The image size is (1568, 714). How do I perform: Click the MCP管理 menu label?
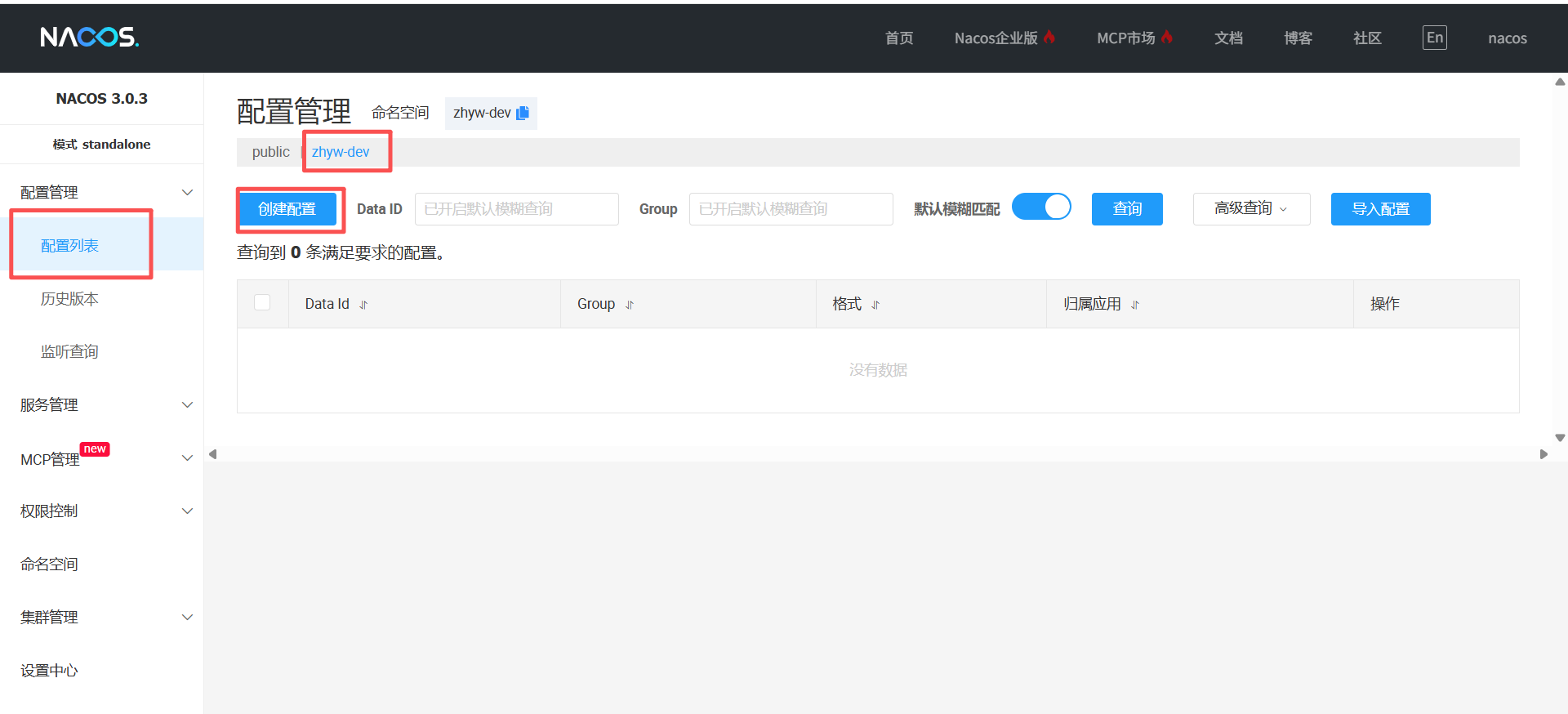tap(50, 460)
